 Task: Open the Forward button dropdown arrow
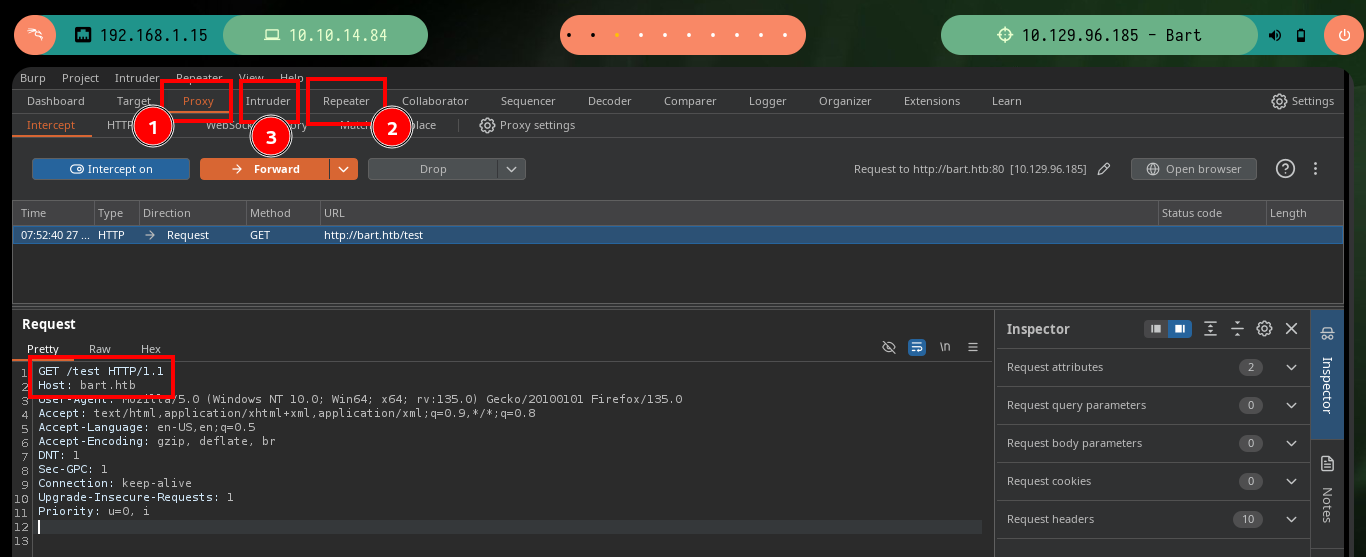pyautogui.click(x=344, y=169)
